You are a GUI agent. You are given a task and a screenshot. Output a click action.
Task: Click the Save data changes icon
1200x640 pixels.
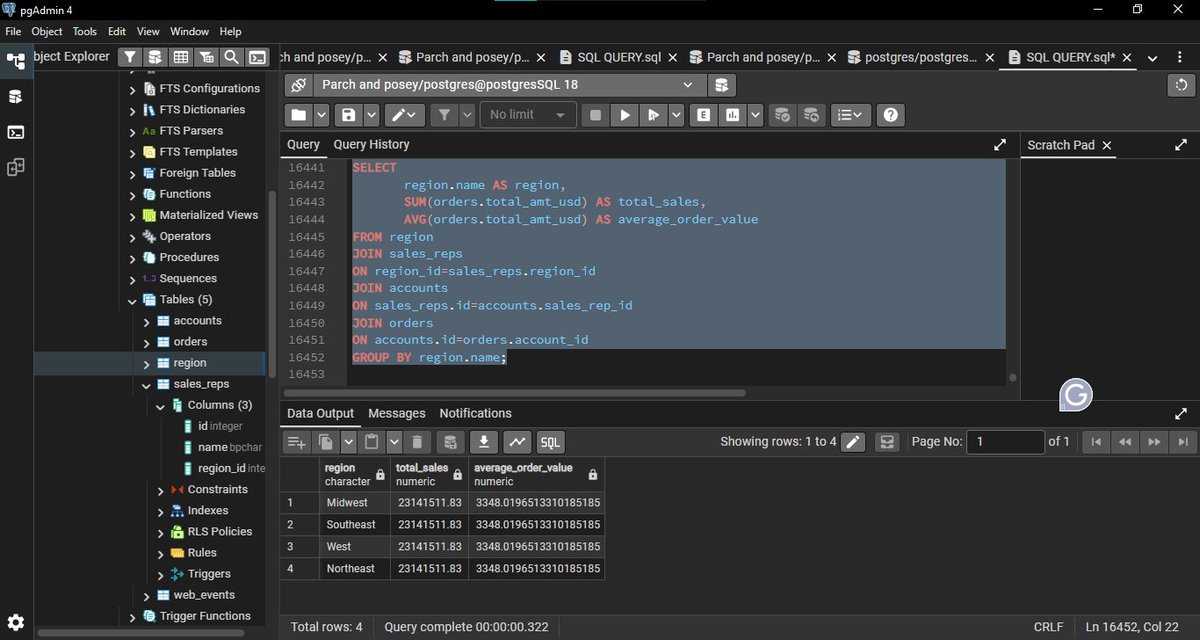(x=451, y=441)
